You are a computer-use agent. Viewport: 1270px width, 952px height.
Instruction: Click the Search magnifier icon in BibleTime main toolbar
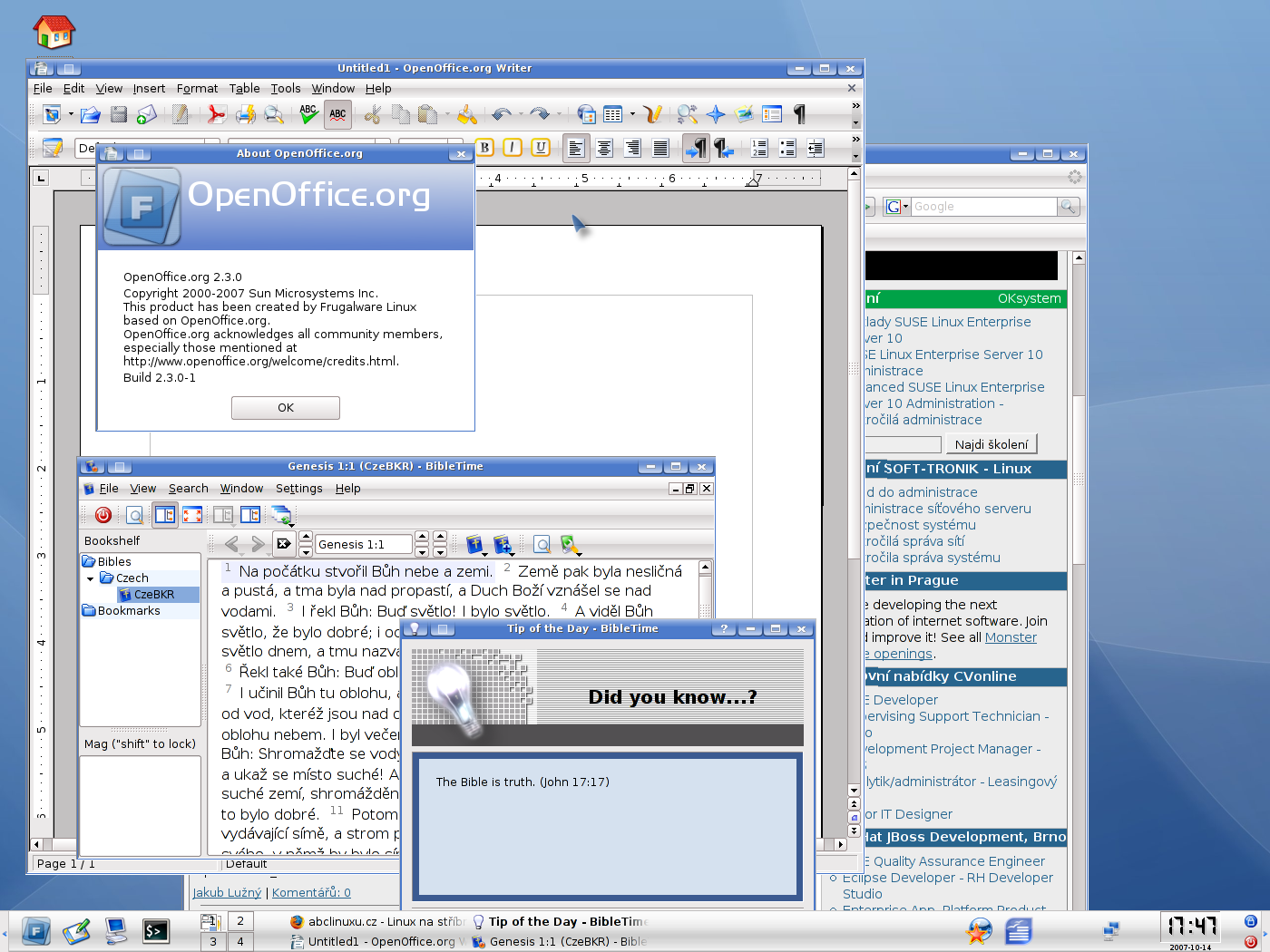pos(134,515)
